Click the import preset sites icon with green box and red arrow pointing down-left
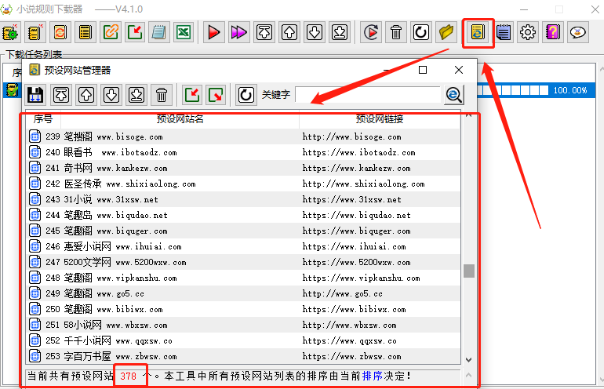This screenshot has height=389, width=604. click(x=192, y=95)
